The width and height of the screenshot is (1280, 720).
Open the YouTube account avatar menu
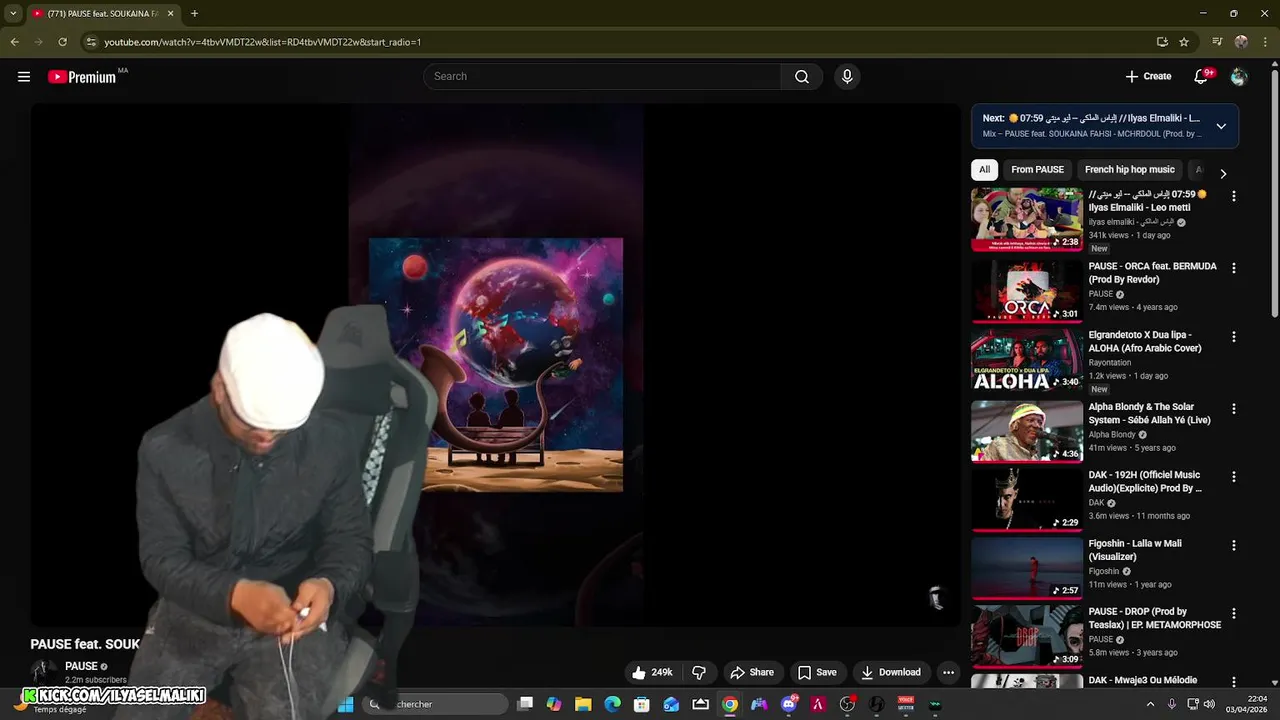[x=1239, y=77]
